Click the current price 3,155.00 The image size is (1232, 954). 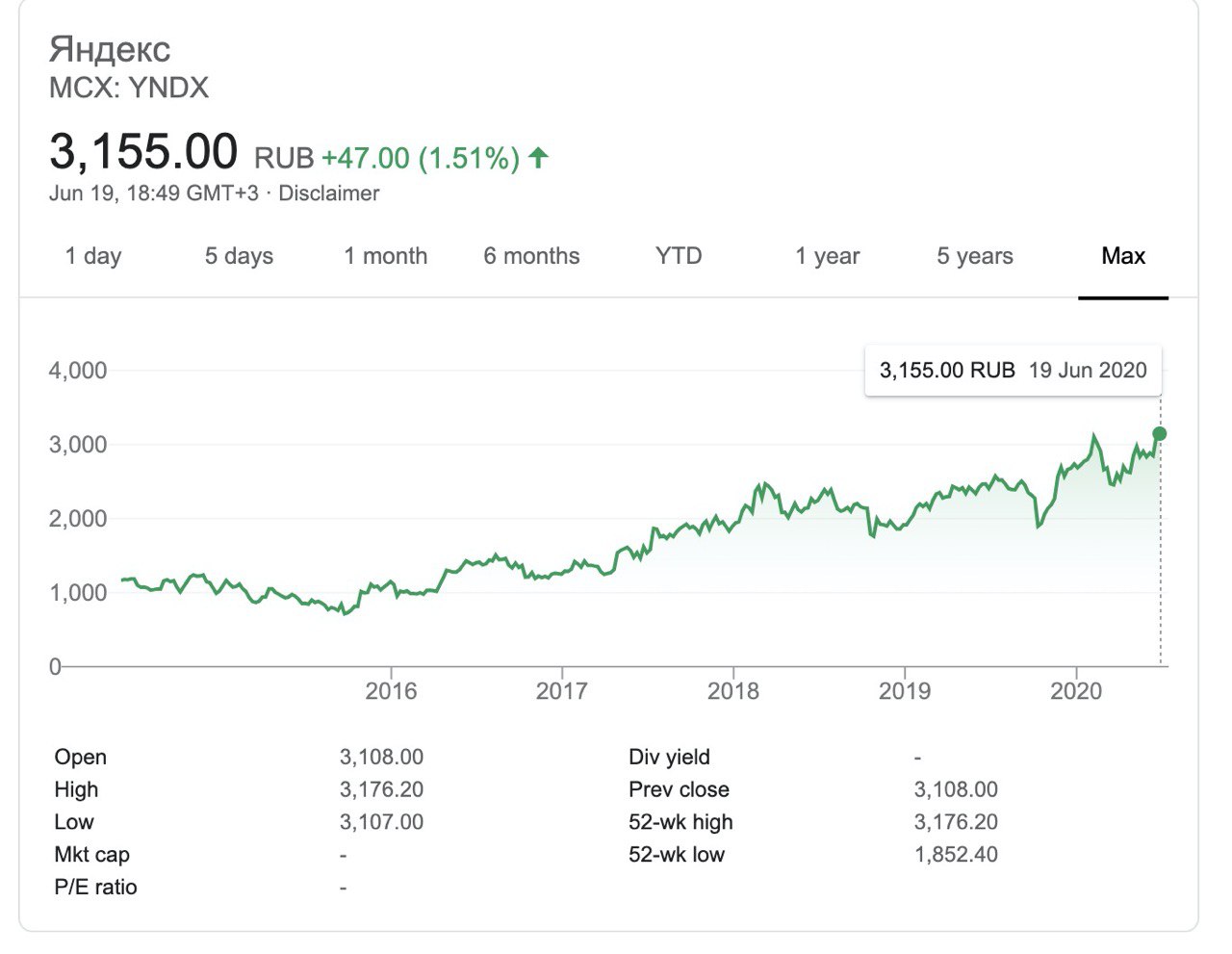point(143,152)
